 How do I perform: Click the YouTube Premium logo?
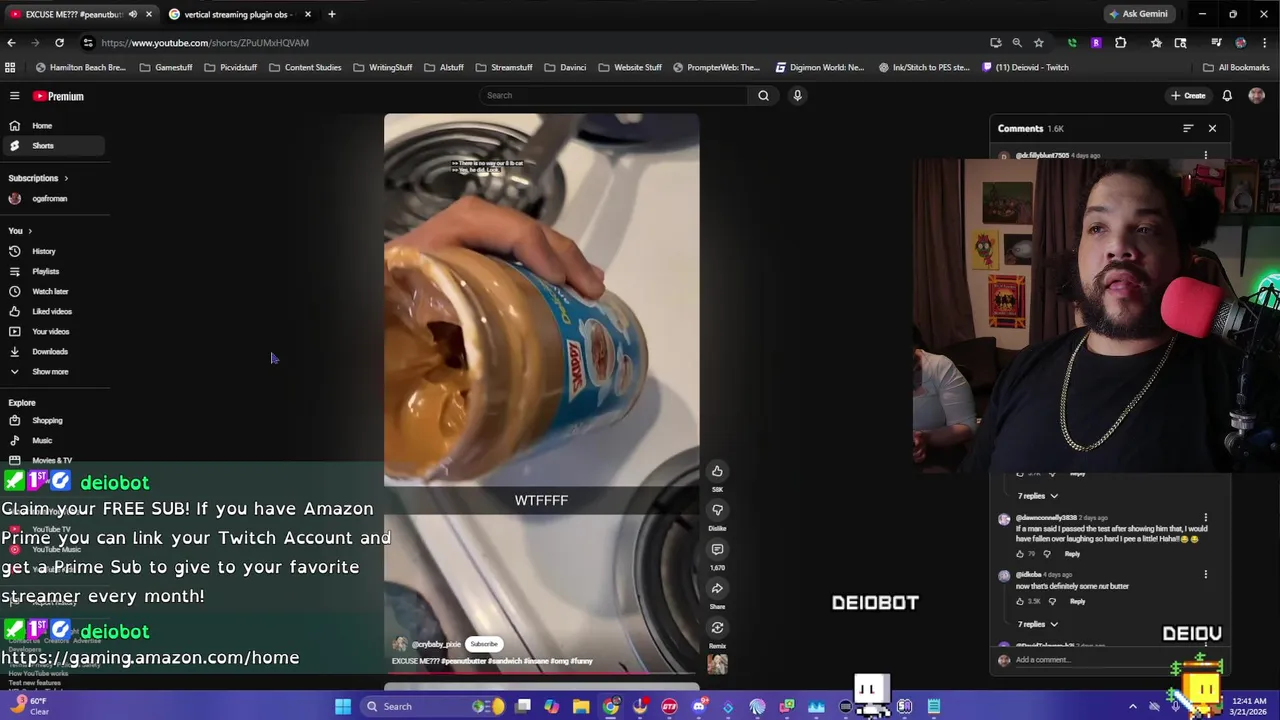(58, 96)
